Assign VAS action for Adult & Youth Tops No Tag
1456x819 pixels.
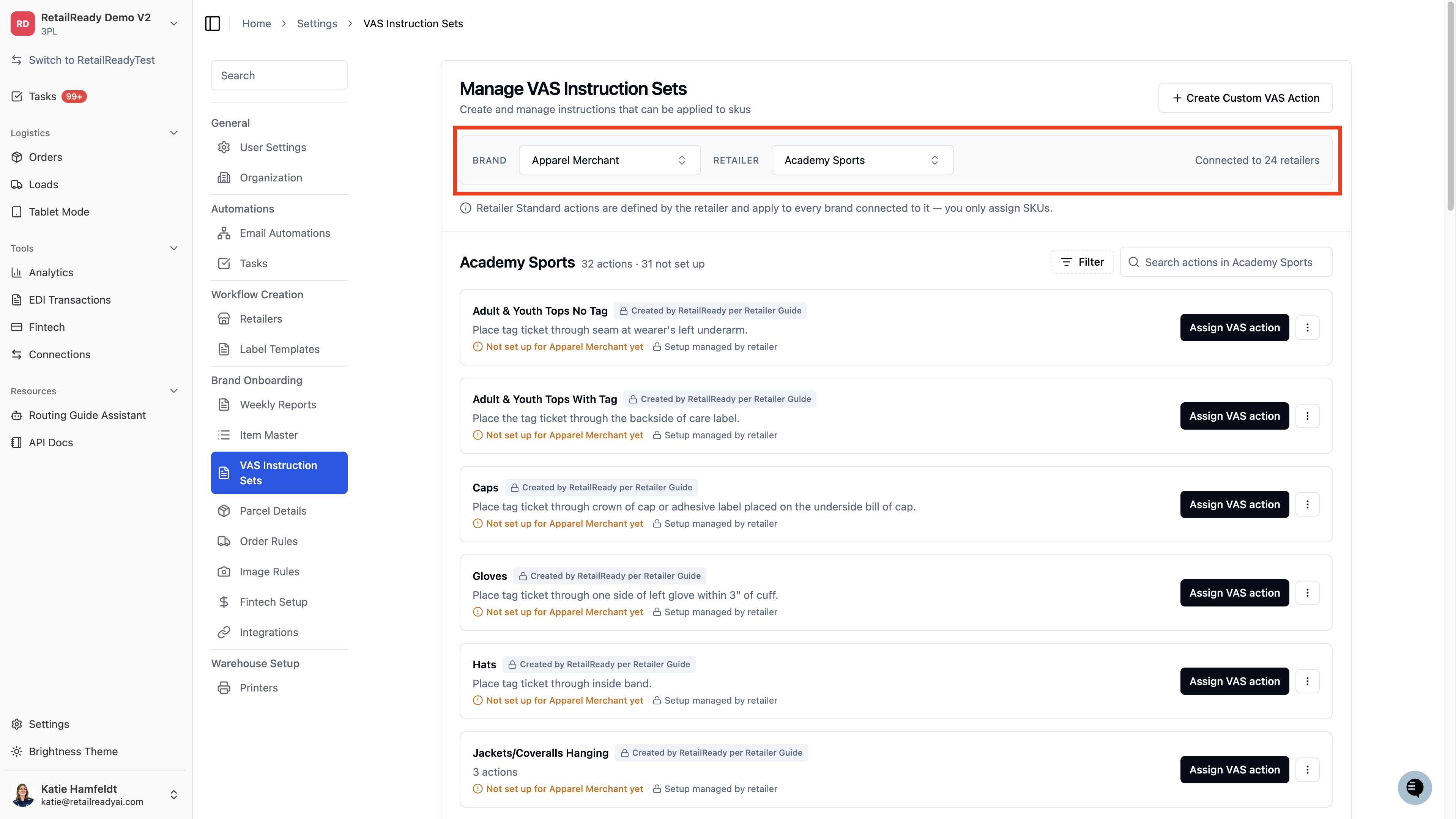[x=1234, y=328]
